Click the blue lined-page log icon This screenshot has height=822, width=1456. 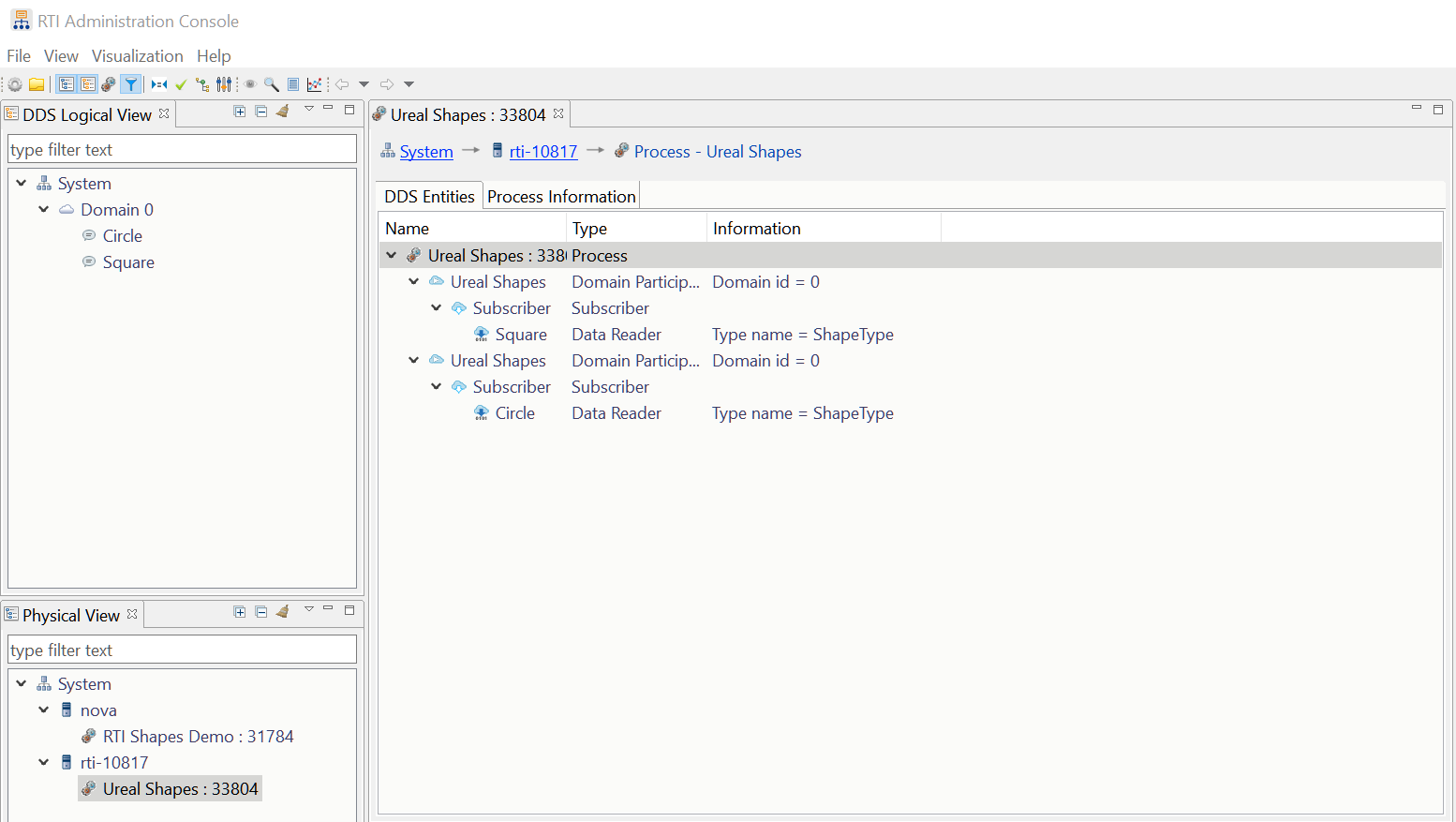(293, 84)
